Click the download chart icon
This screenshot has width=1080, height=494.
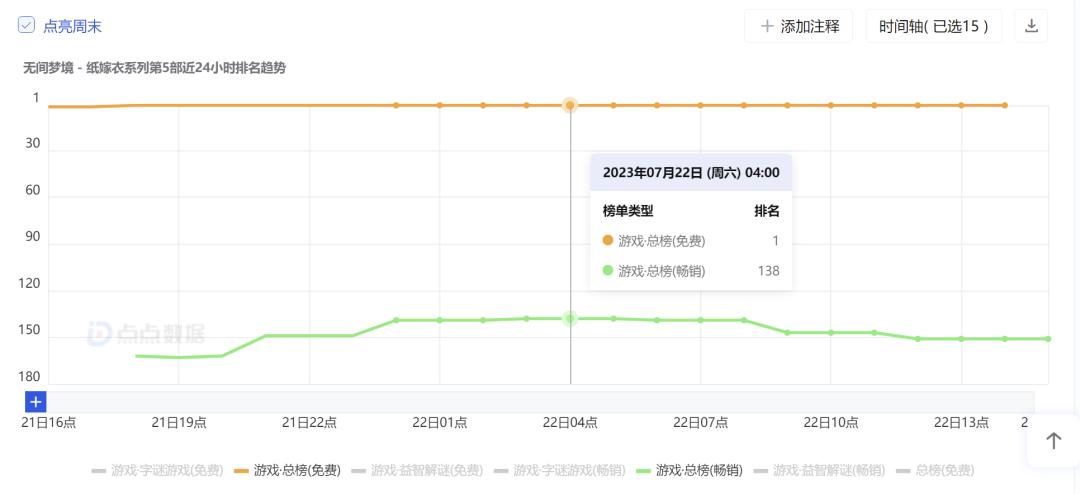(1031, 26)
